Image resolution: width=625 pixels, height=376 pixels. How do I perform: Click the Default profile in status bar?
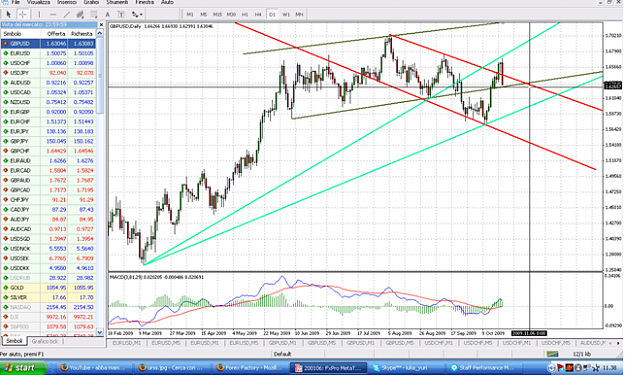(282, 354)
